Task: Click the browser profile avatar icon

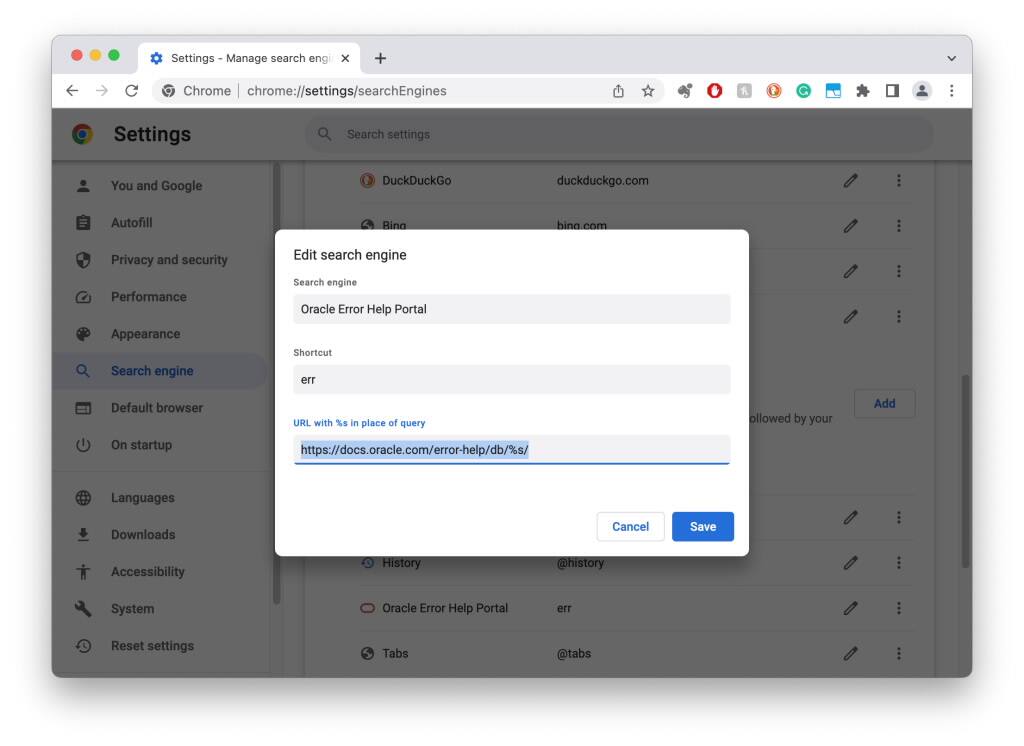Action: 921,90
